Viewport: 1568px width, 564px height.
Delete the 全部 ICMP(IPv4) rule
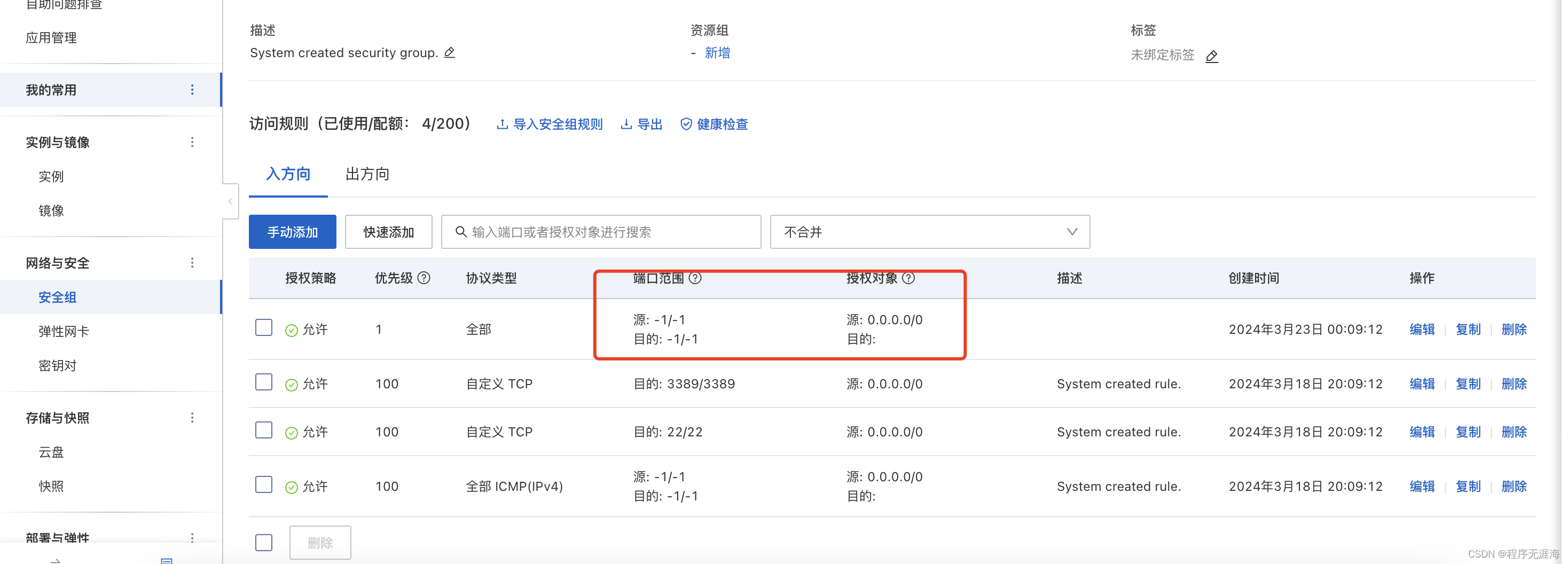tap(1514, 486)
